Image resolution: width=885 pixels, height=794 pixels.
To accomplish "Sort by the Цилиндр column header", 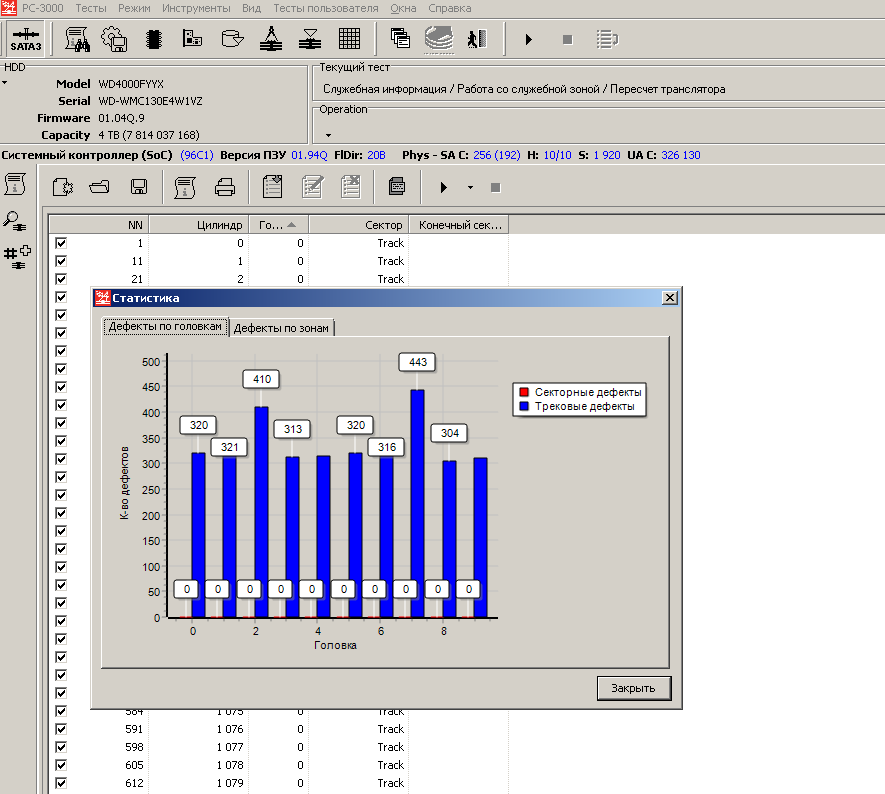I will click(x=198, y=225).
